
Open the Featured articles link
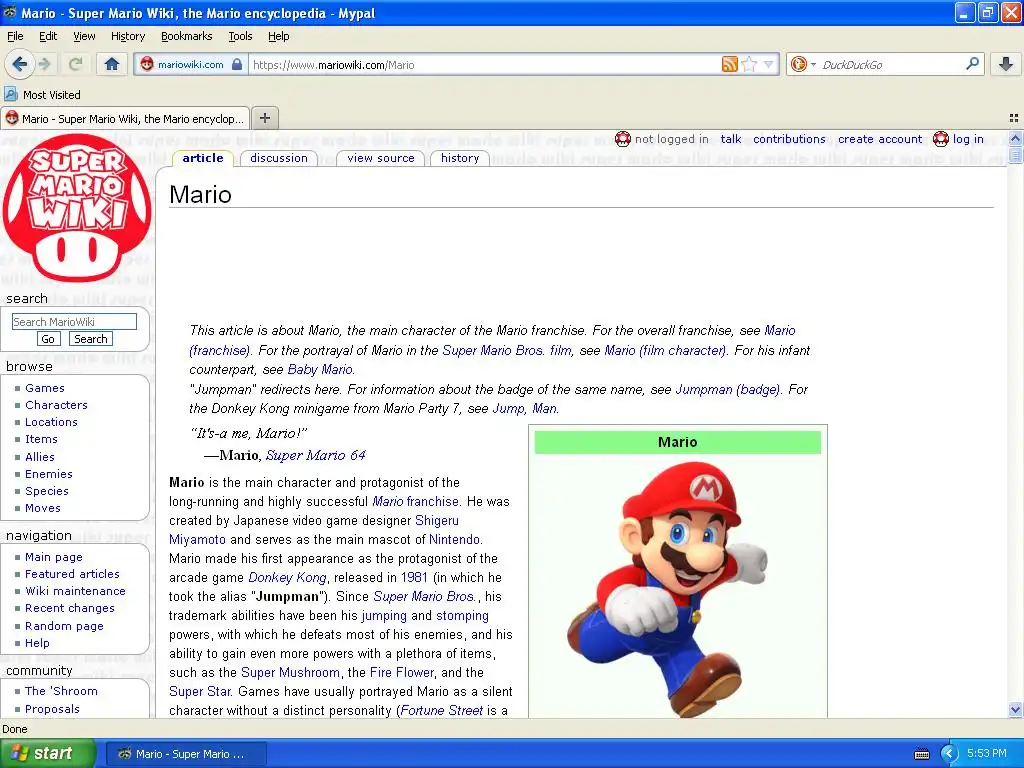72,574
